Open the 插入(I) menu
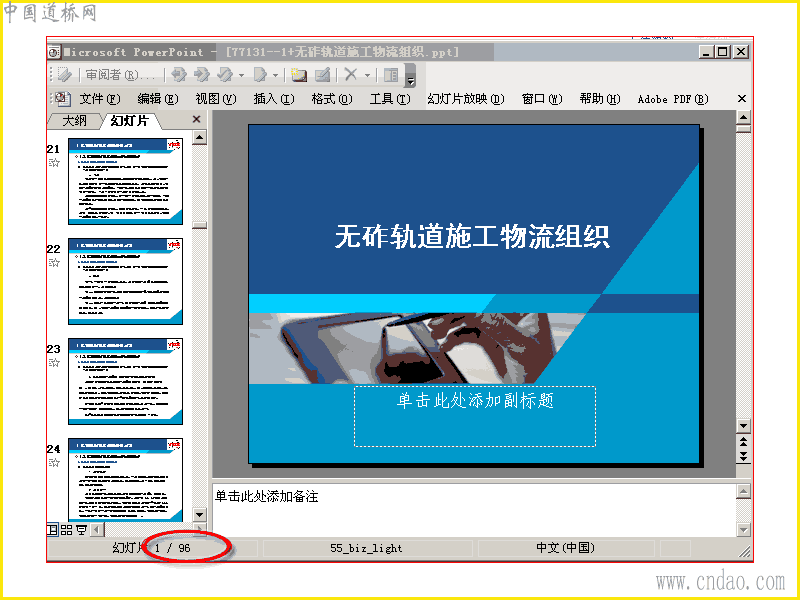This screenshot has height=600, width=800. tap(274, 99)
